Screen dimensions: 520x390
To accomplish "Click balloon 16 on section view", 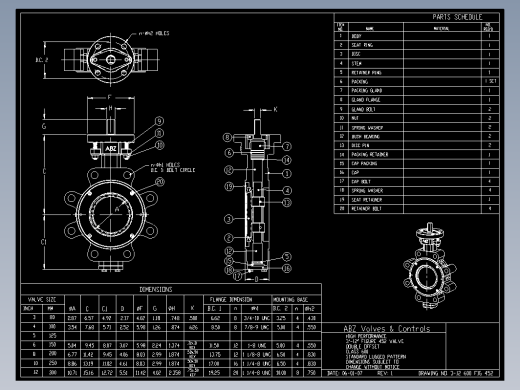I will [287, 269].
